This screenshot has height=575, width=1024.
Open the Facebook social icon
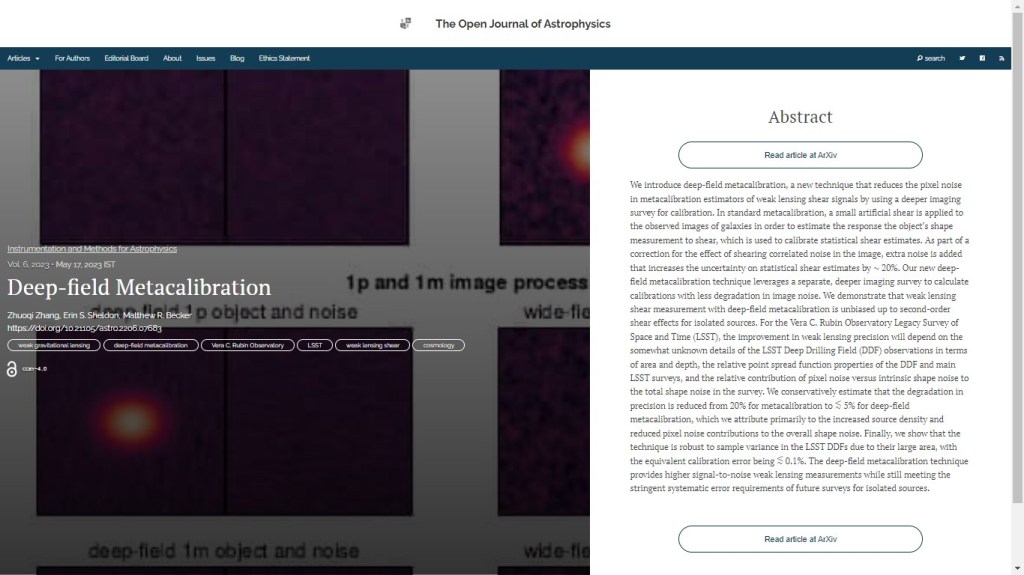point(982,58)
